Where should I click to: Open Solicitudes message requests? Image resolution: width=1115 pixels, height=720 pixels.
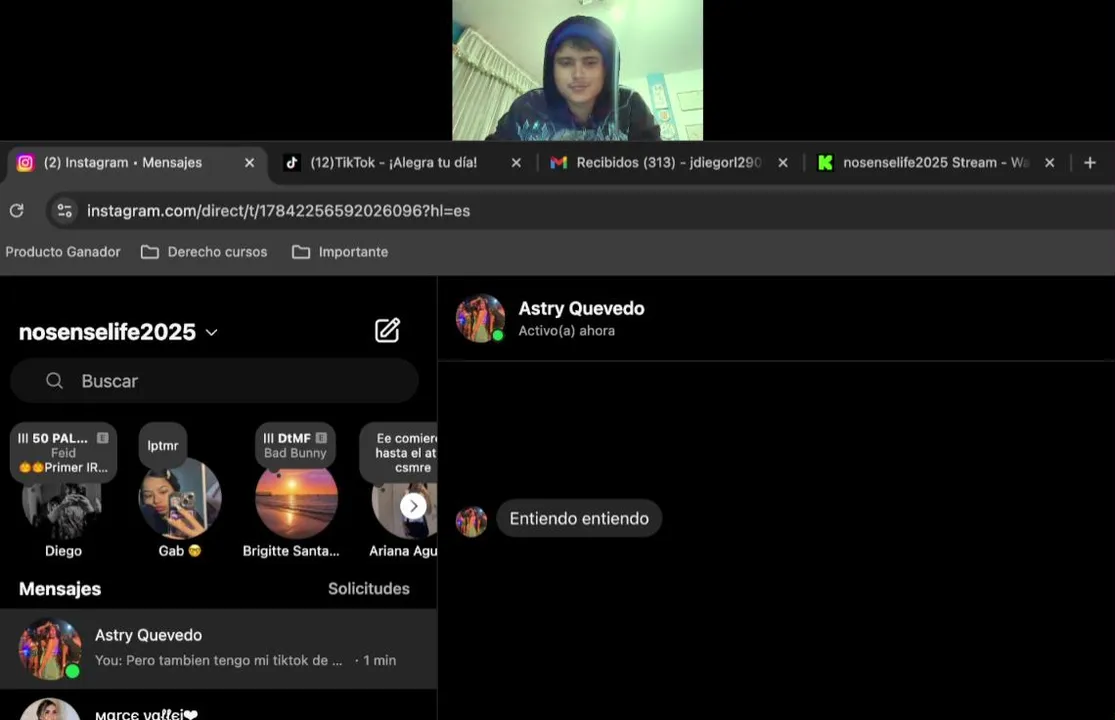tap(368, 589)
